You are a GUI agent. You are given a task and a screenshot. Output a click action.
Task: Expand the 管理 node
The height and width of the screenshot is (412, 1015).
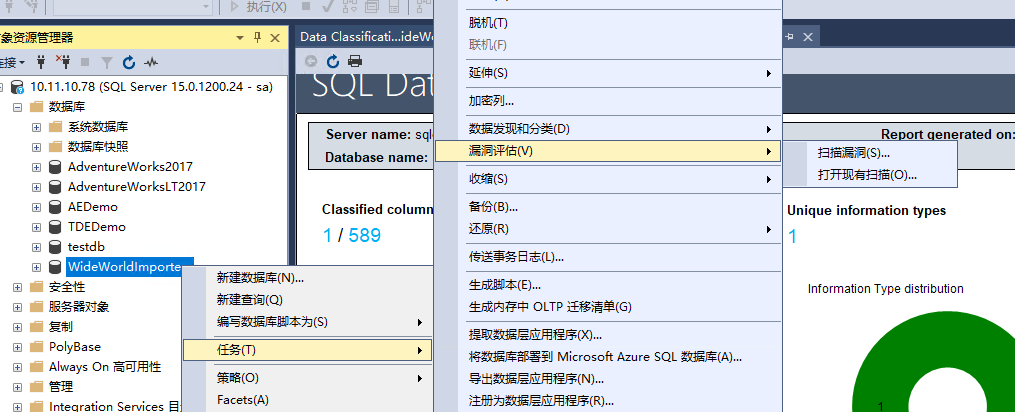(x=17, y=387)
